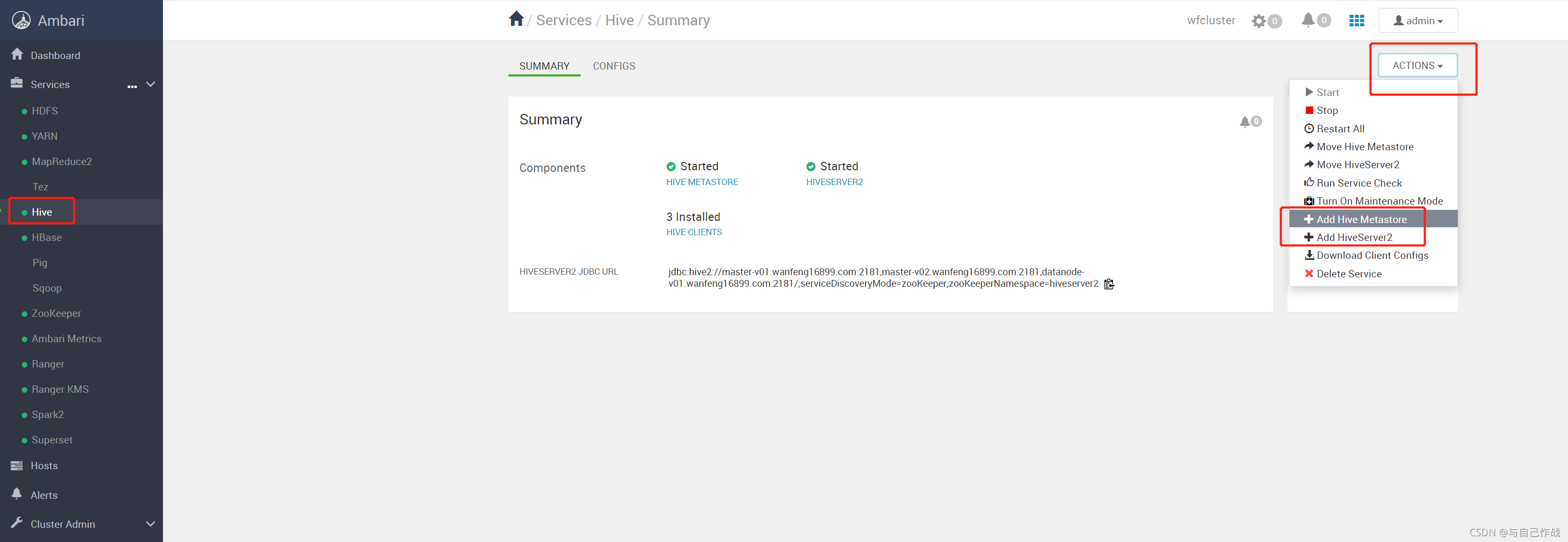The height and width of the screenshot is (542, 1568).
Task: Select Move Hive Metastore
Action: point(1373,147)
